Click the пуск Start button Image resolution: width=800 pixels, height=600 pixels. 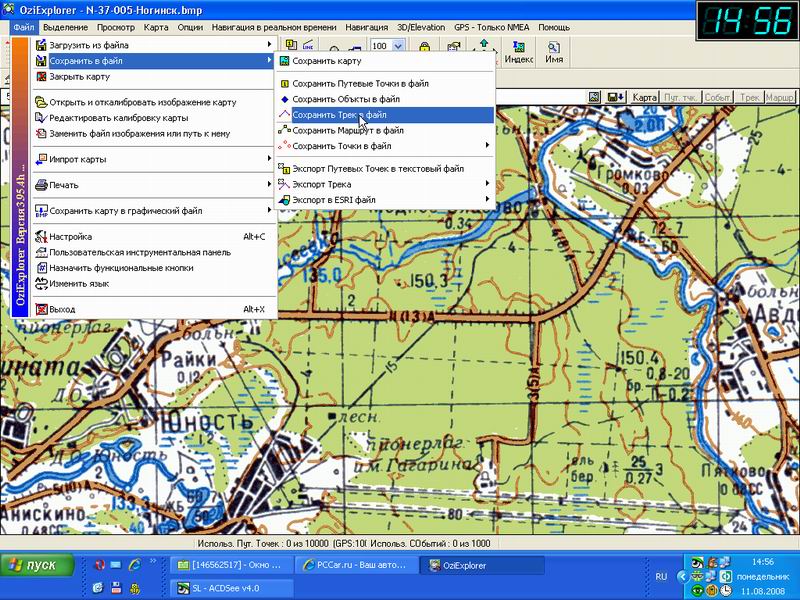[x=37, y=565]
